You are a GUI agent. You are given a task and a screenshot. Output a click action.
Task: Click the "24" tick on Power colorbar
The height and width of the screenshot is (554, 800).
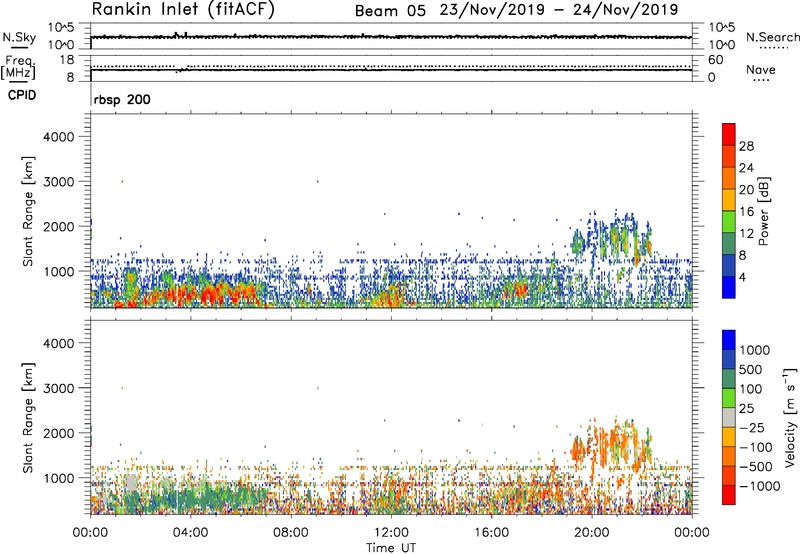pos(746,168)
